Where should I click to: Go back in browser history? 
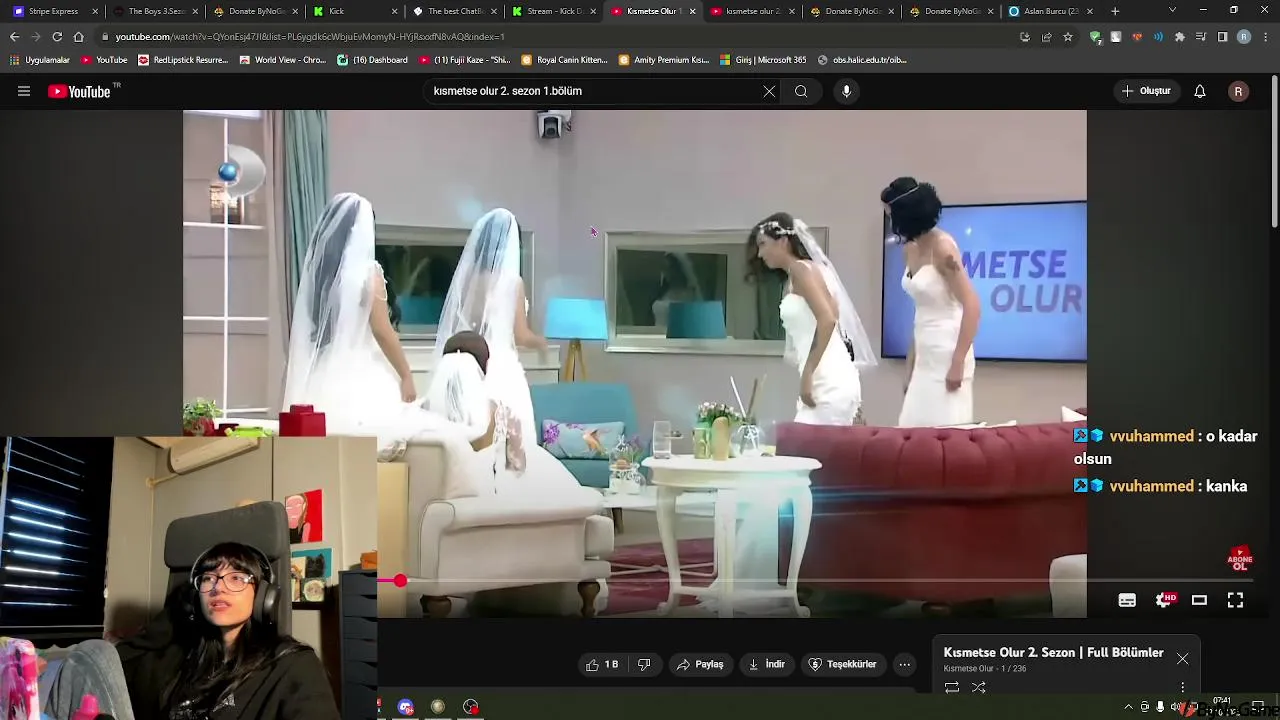14,37
